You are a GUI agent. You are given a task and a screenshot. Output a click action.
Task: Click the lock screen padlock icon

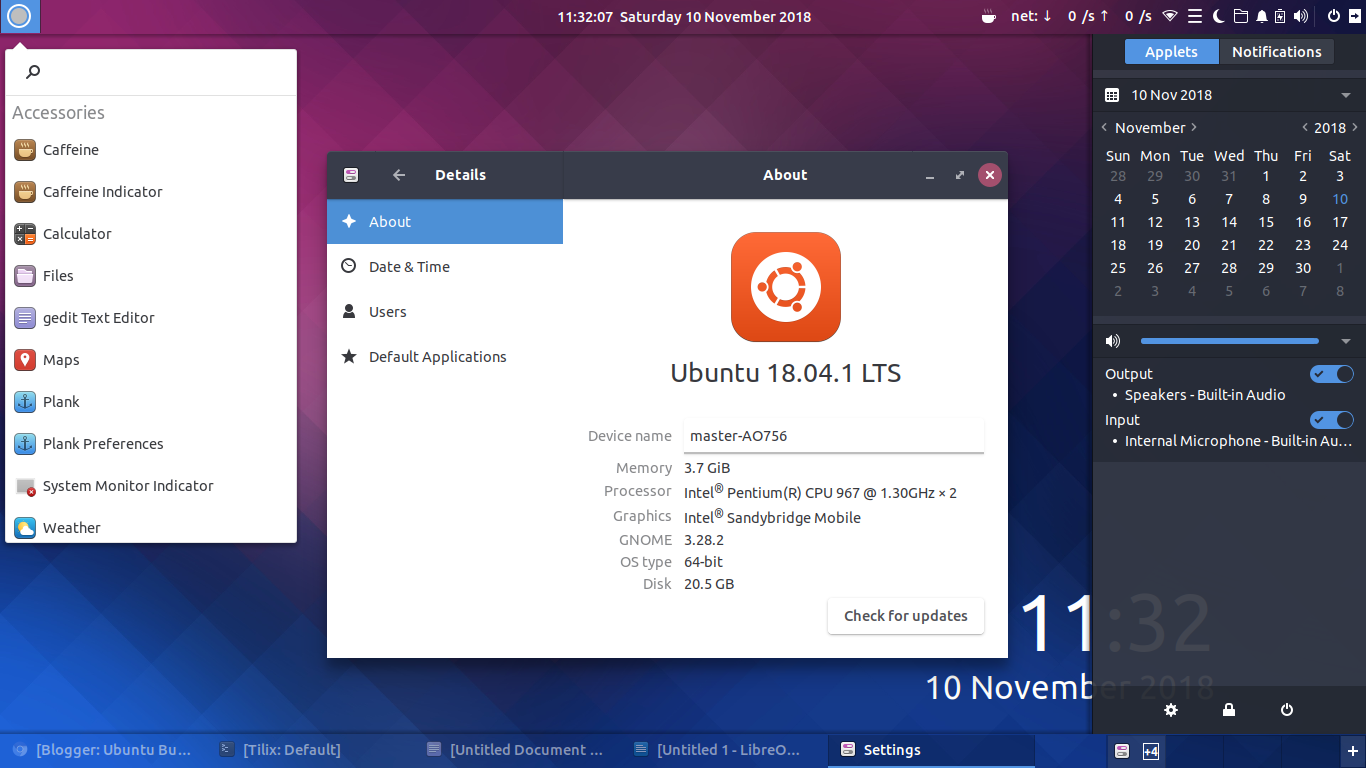tap(1229, 710)
